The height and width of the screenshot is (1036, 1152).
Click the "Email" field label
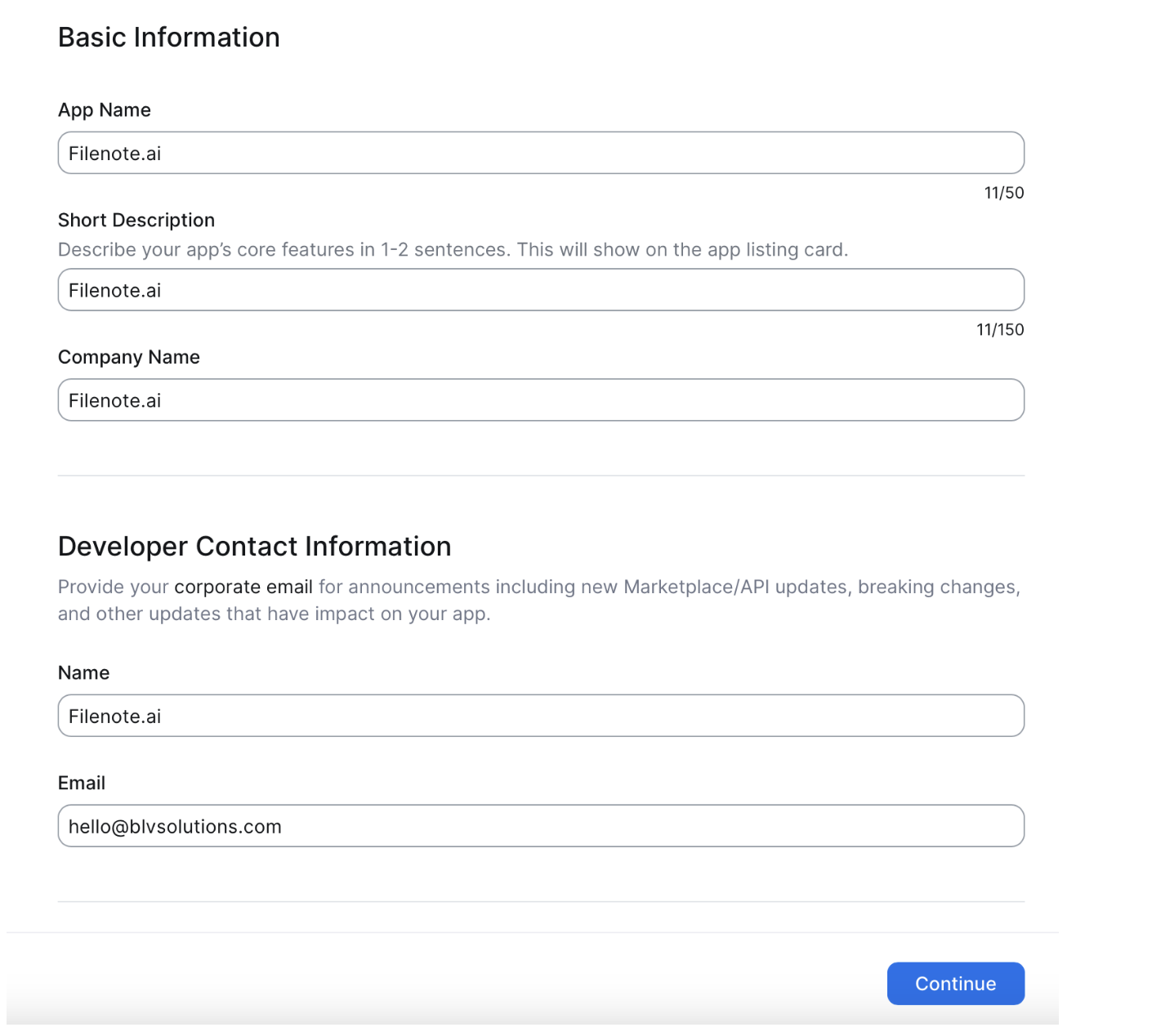click(82, 784)
